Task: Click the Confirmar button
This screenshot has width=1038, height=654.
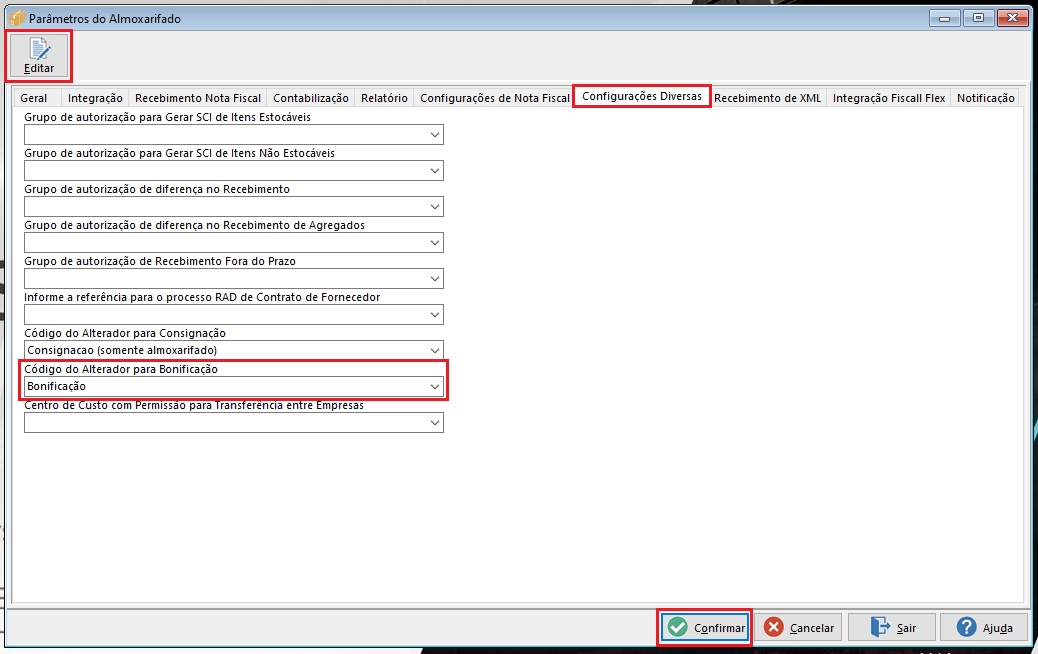Action: 705,627
